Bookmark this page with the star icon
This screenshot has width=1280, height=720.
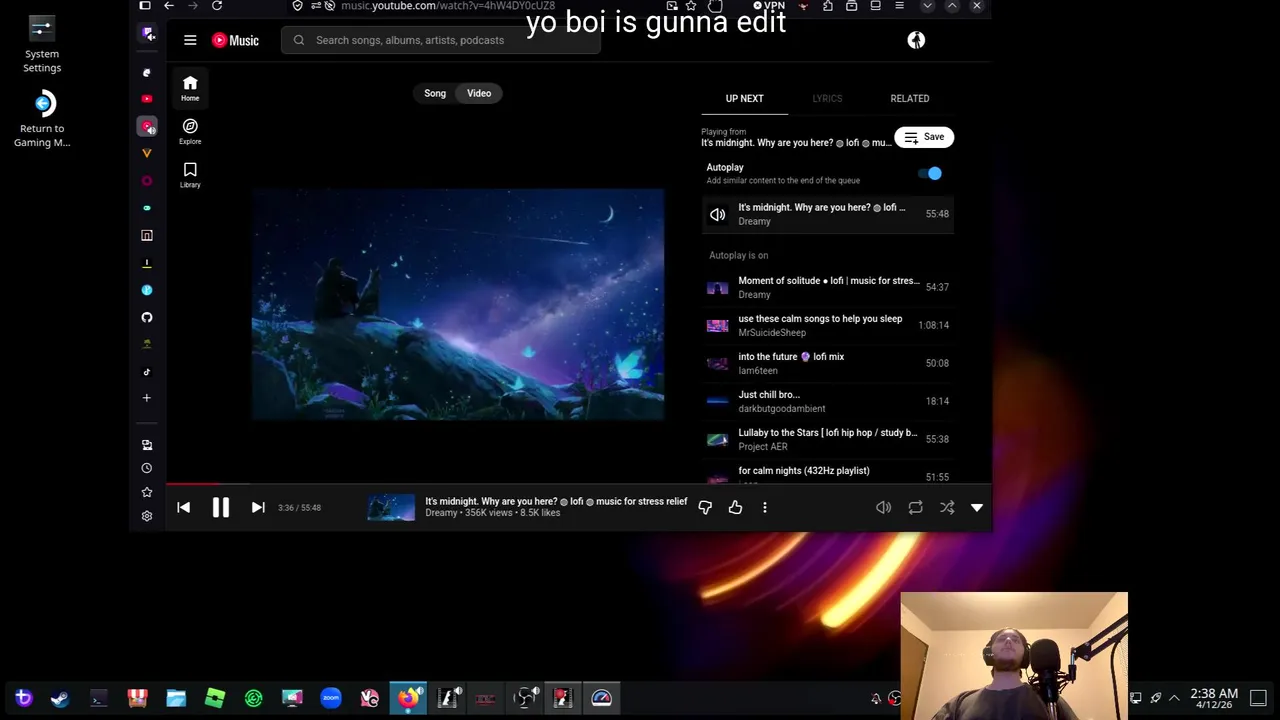pyautogui.click(x=691, y=6)
